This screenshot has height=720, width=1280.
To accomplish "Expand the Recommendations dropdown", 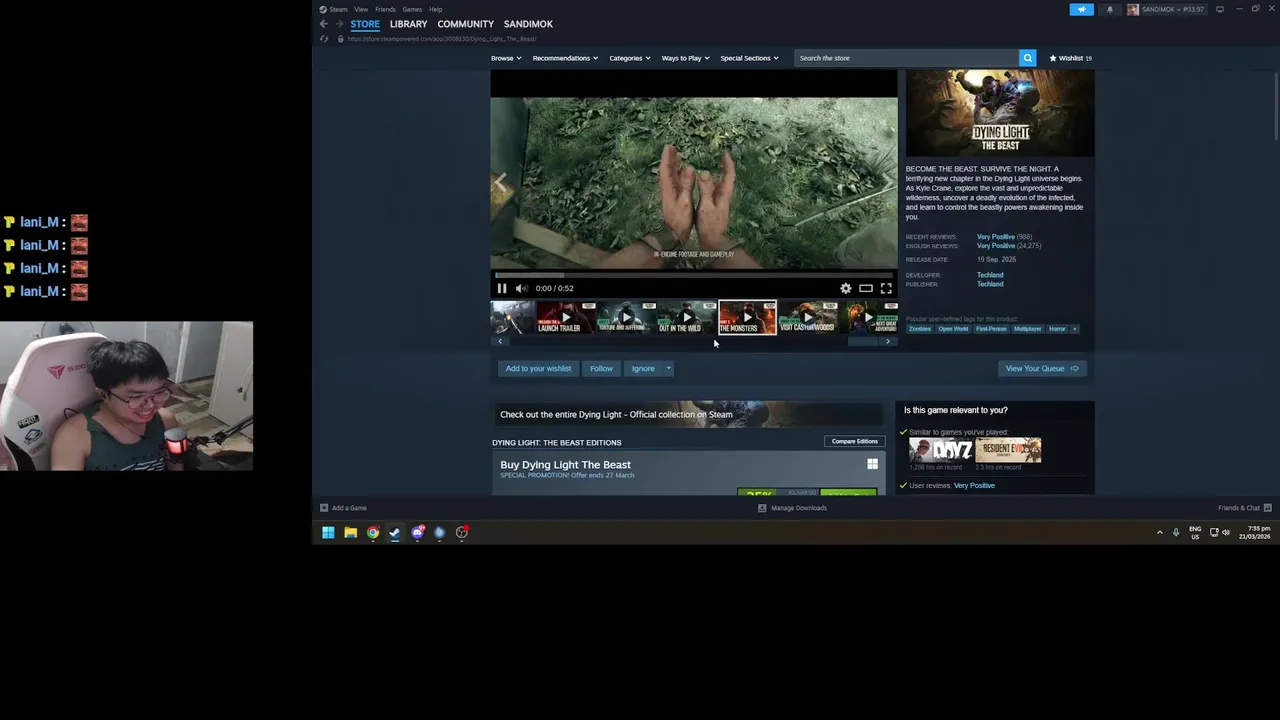I will 565,58.
